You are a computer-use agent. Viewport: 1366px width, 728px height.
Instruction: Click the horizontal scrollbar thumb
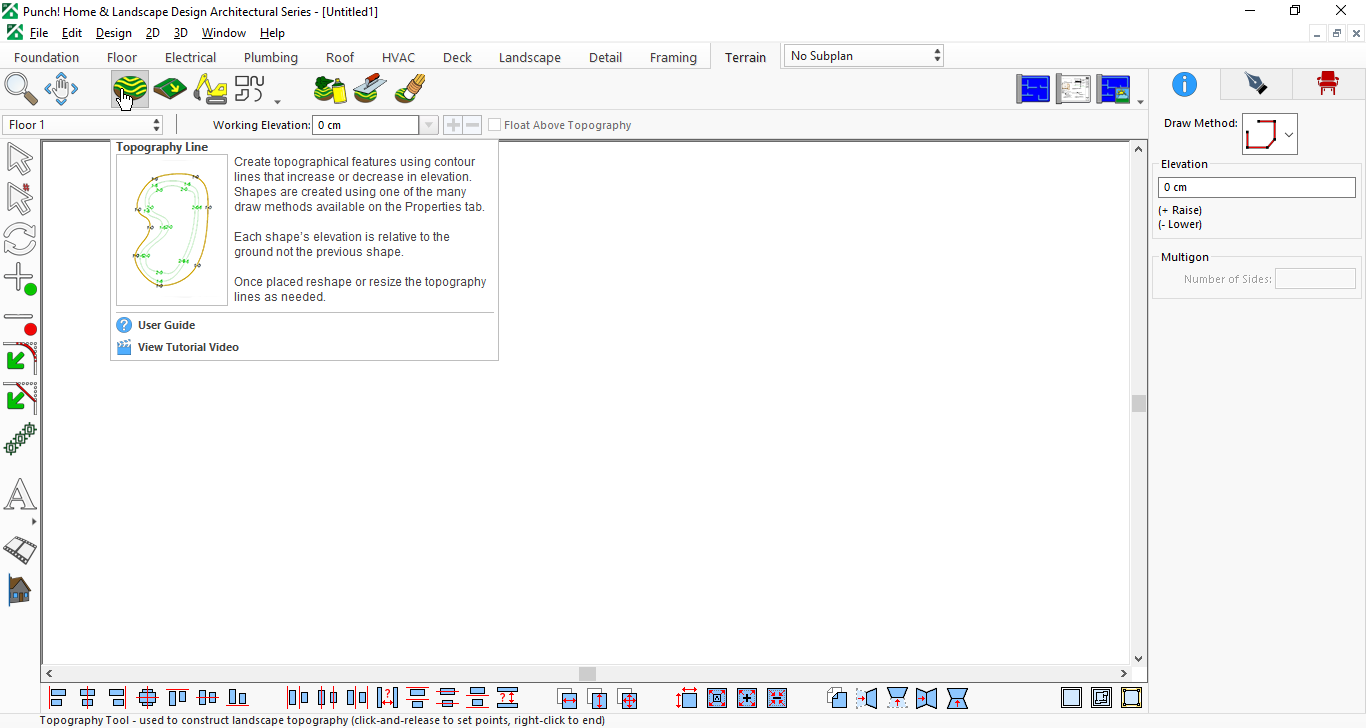(587, 674)
